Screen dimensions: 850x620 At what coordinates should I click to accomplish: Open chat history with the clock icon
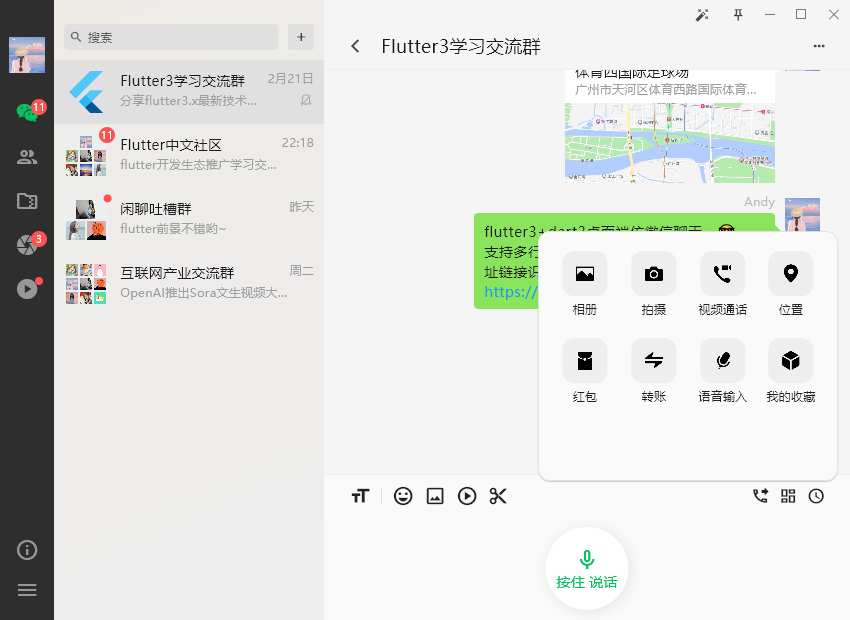[816, 496]
